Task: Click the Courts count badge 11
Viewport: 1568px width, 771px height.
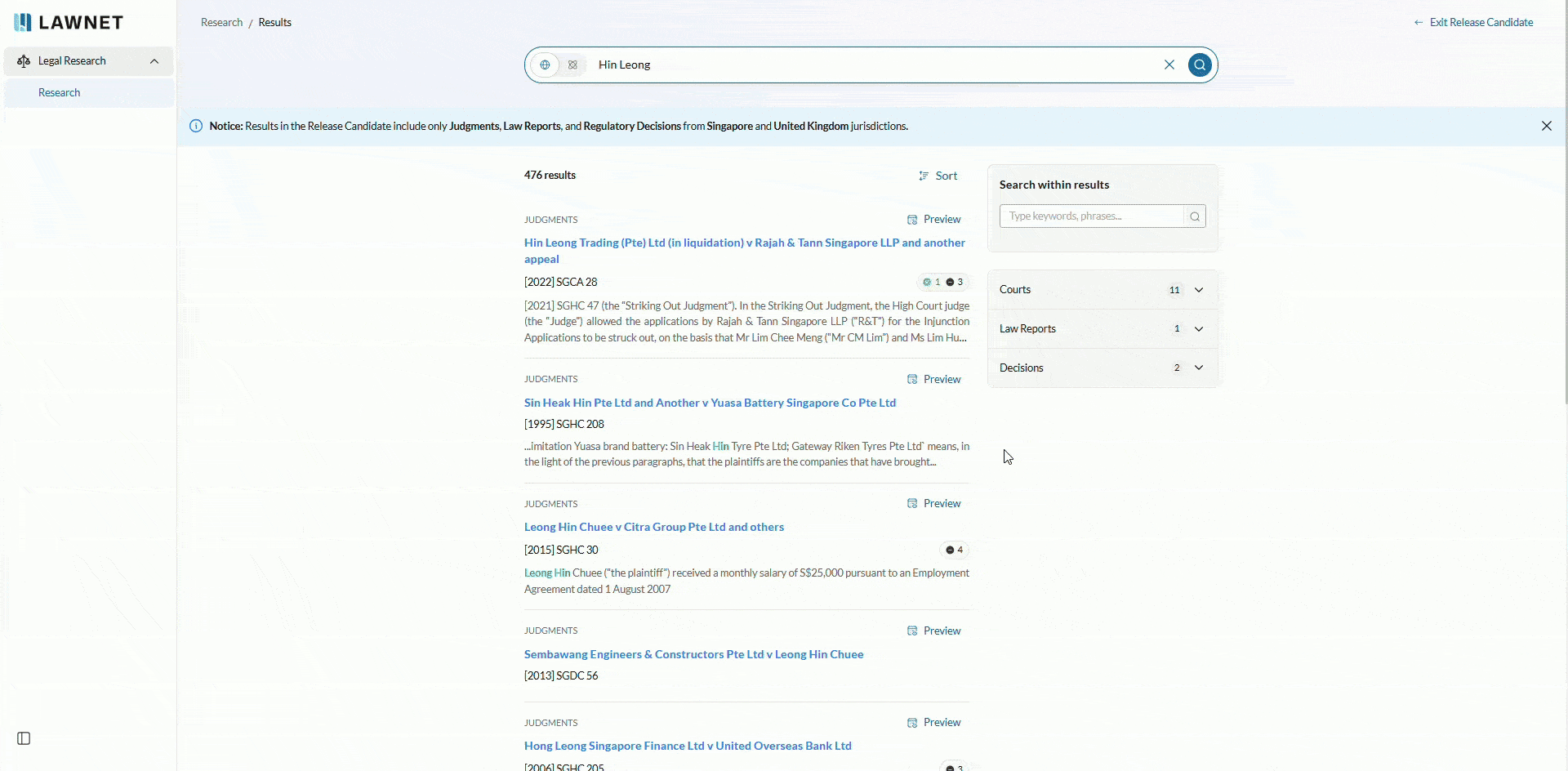Action: (x=1174, y=290)
